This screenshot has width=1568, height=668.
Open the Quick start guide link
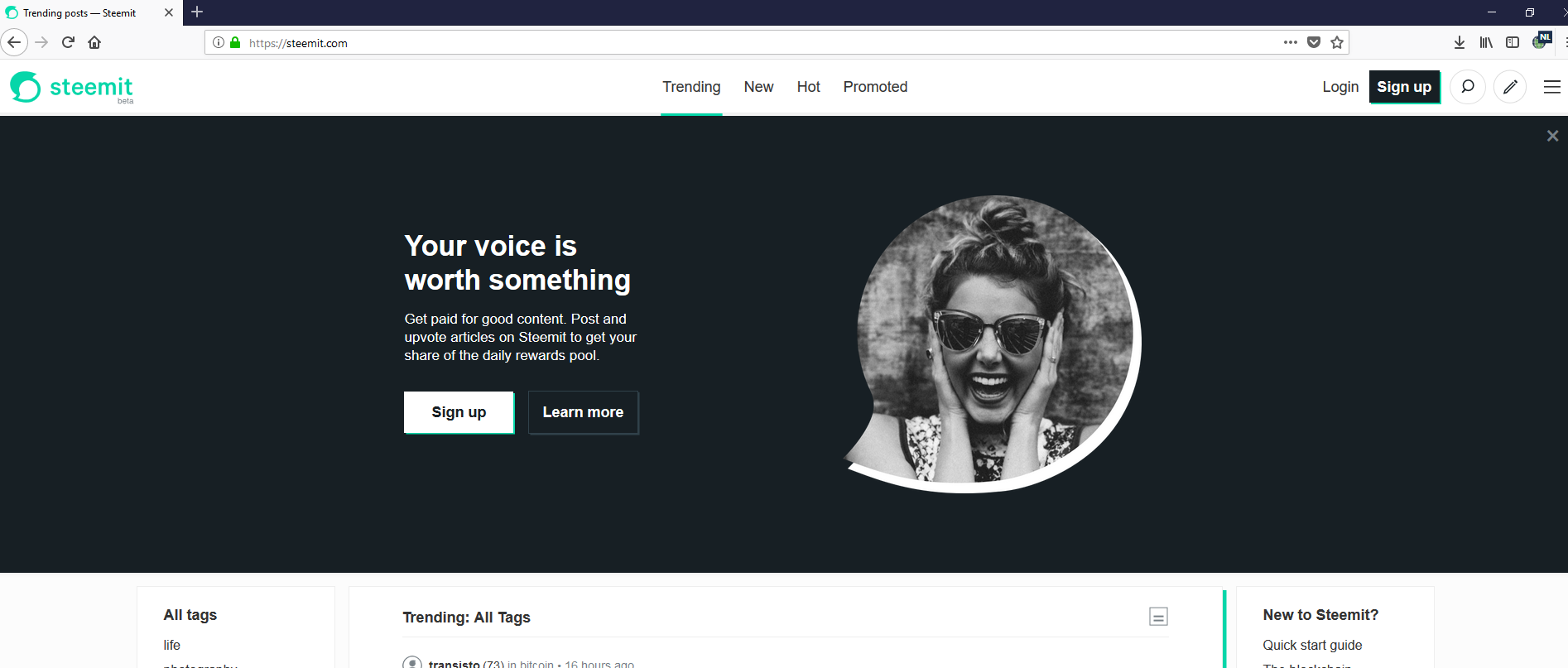tap(1312, 645)
